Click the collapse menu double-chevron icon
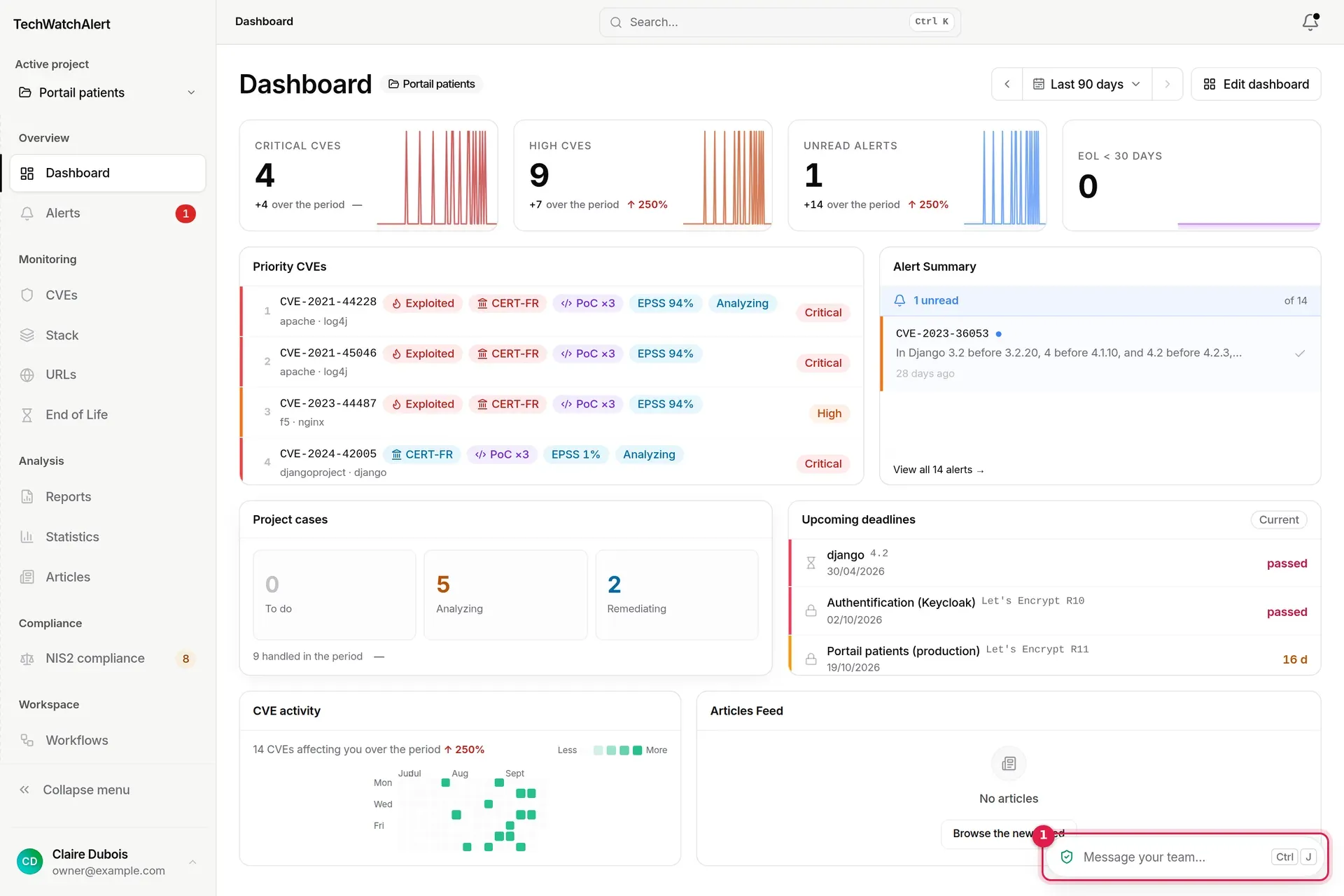The height and width of the screenshot is (896, 1344). 24,790
